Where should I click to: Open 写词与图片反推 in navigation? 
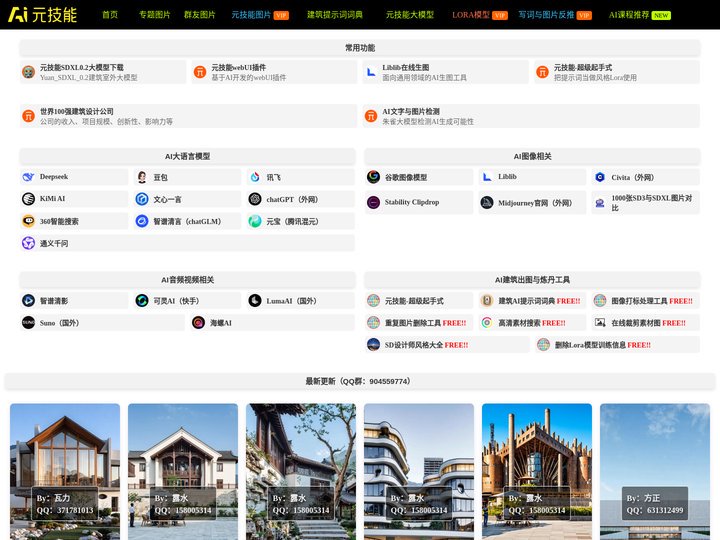pos(555,15)
